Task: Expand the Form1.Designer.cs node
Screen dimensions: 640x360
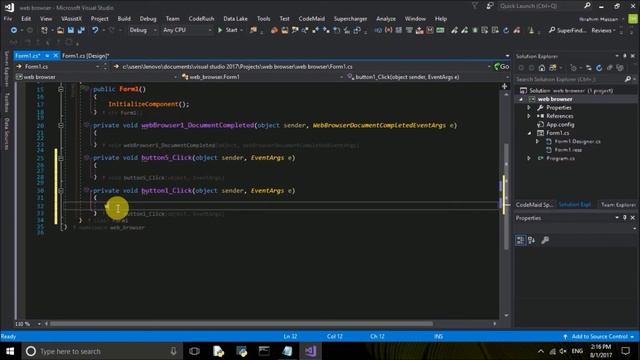Action: pyautogui.click(x=538, y=142)
